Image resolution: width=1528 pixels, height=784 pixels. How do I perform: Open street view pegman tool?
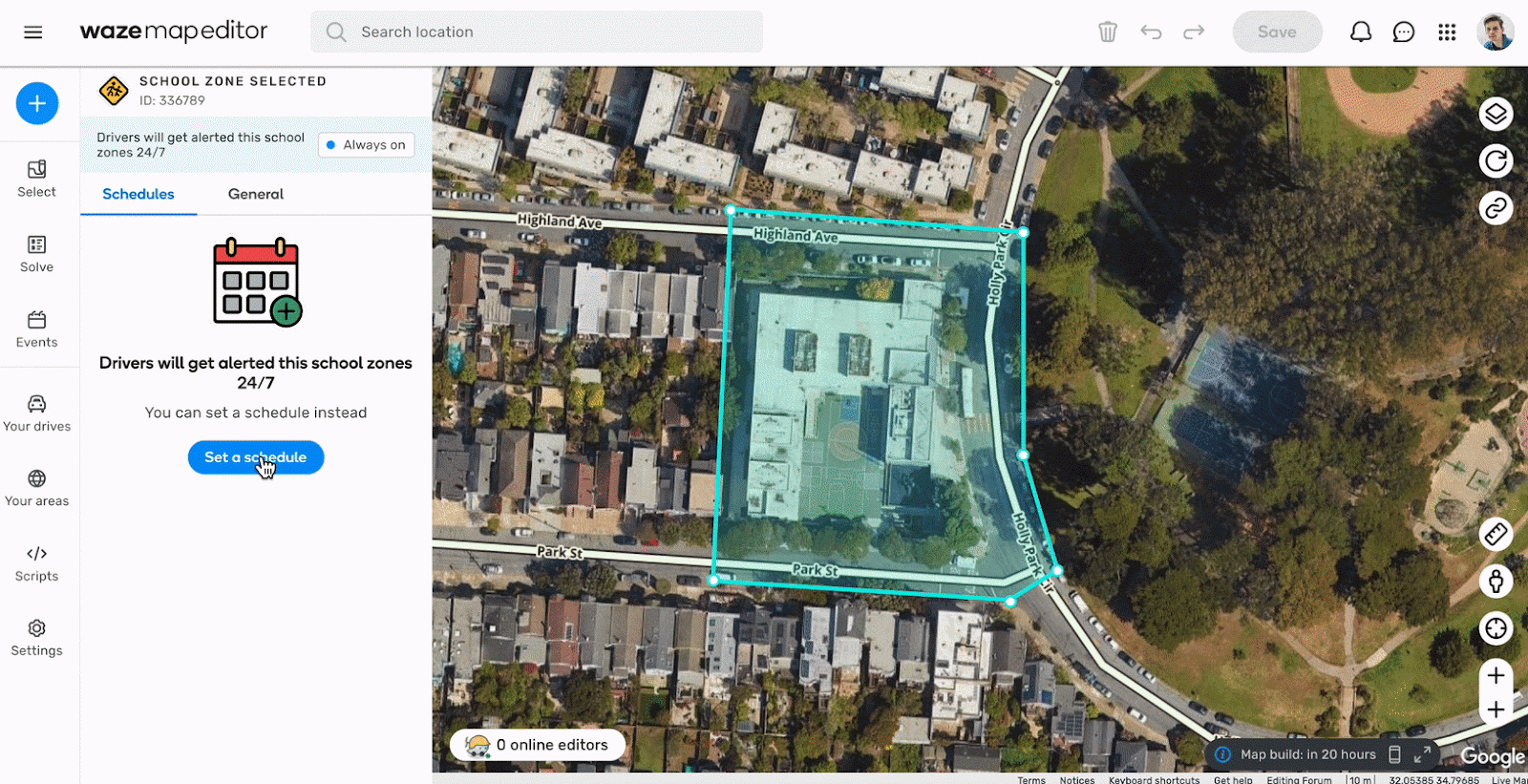click(x=1496, y=581)
